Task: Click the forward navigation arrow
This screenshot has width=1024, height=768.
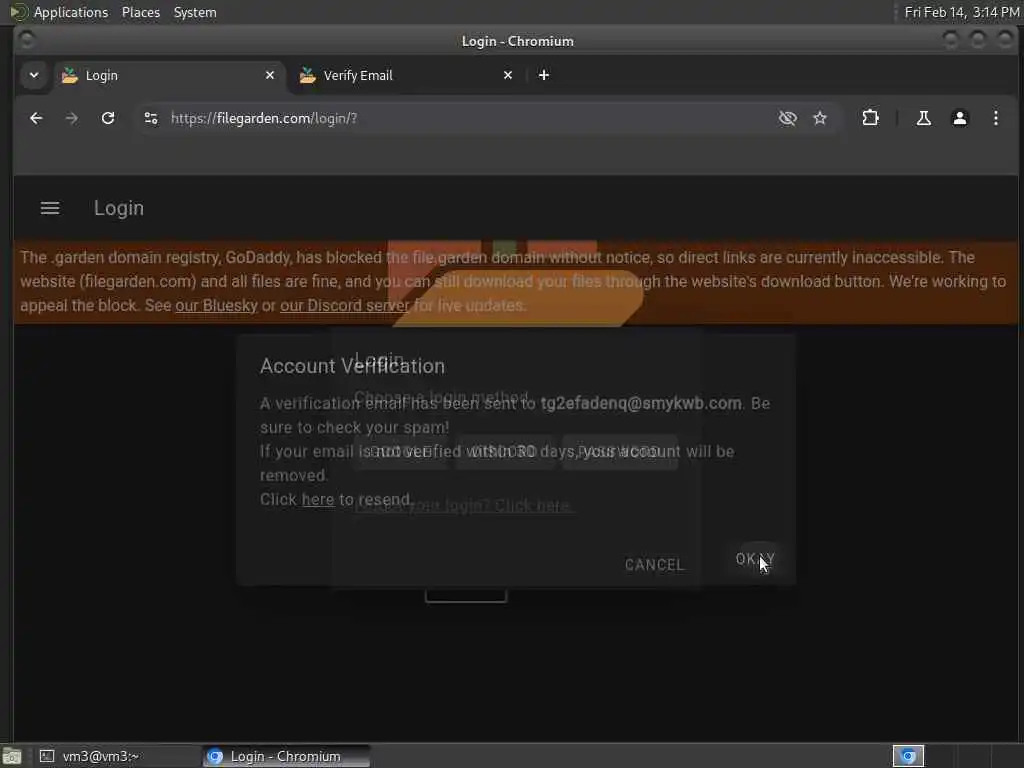Action: (x=72, y=118)
